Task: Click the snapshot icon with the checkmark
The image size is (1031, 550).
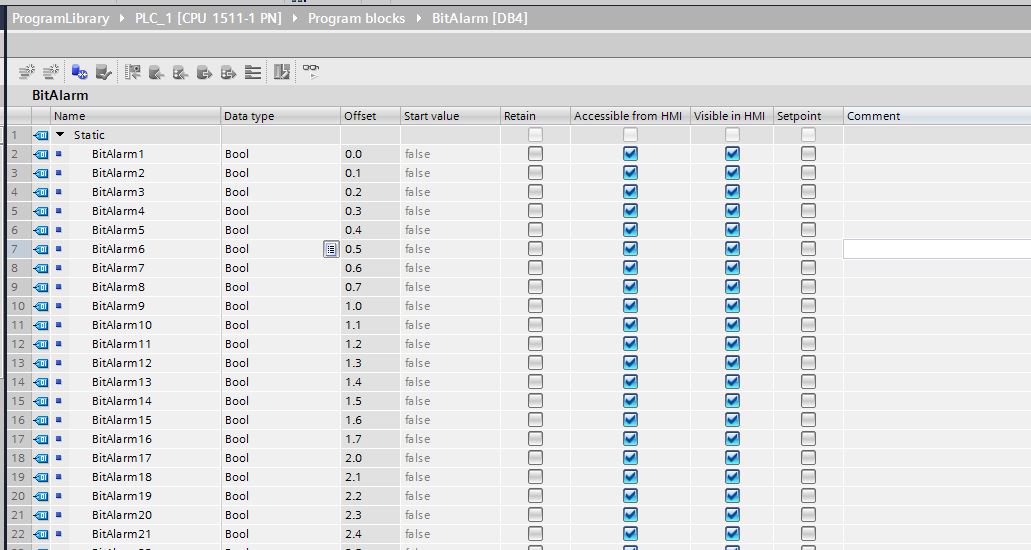Action: coord(104,72)
